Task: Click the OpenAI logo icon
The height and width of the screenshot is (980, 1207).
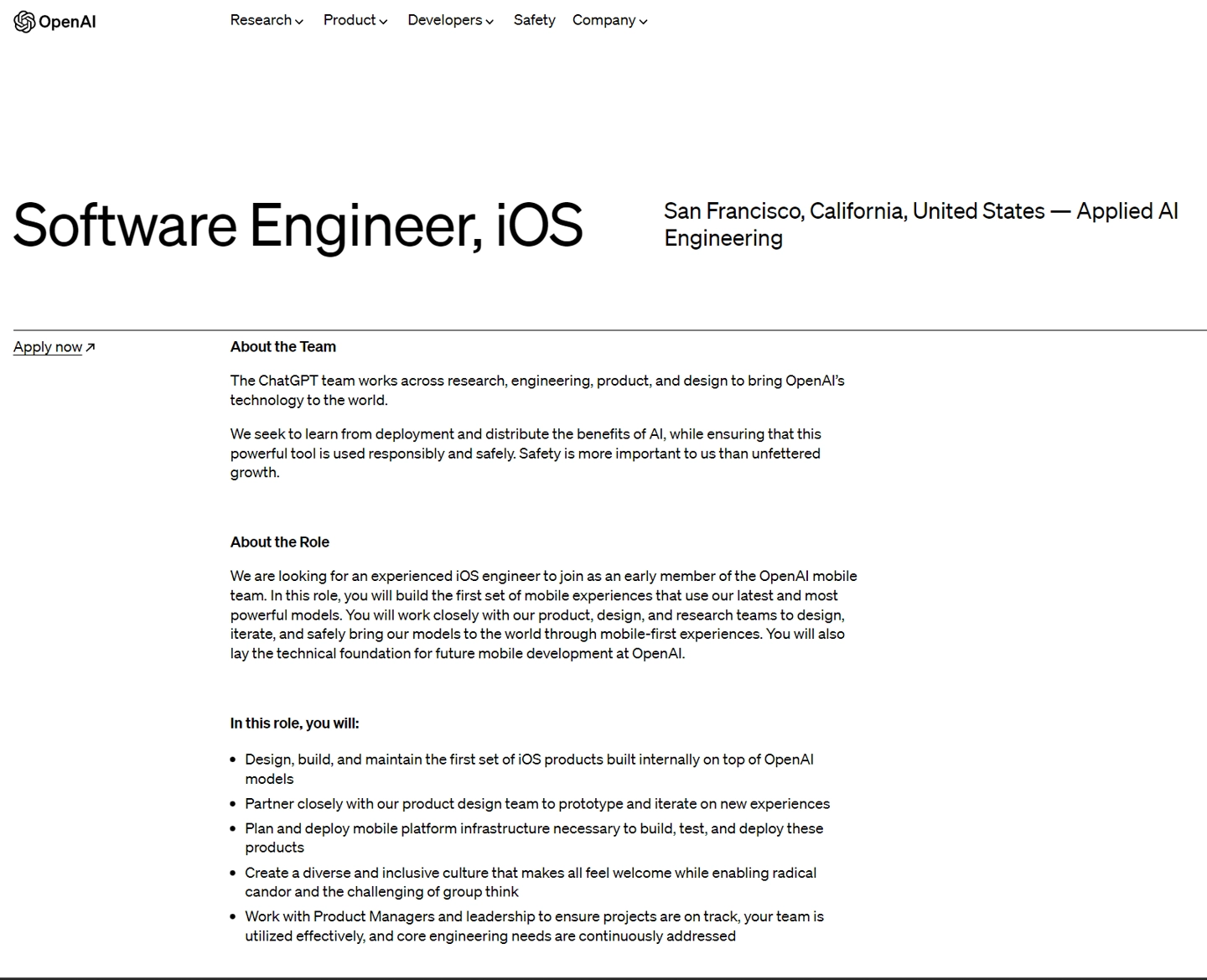Action: pyautogui.click(x=24, y=21)
